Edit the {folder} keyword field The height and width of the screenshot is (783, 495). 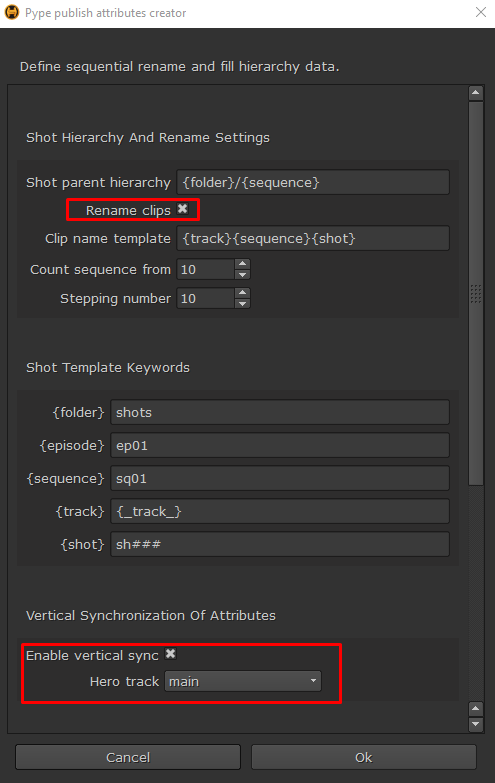click(280, 412)
